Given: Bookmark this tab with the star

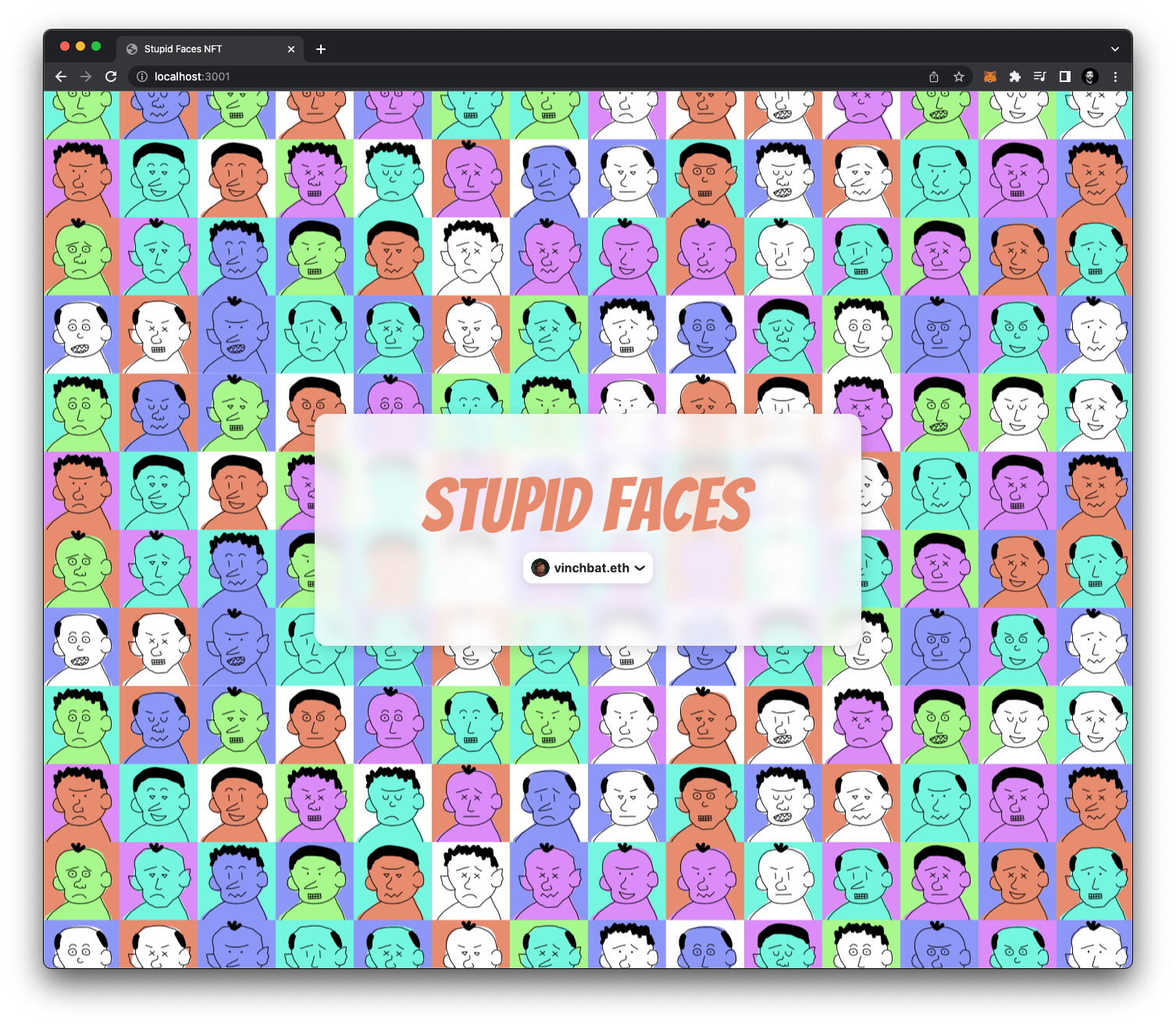Looking at the screenshot, I should [x=959, y=77].
